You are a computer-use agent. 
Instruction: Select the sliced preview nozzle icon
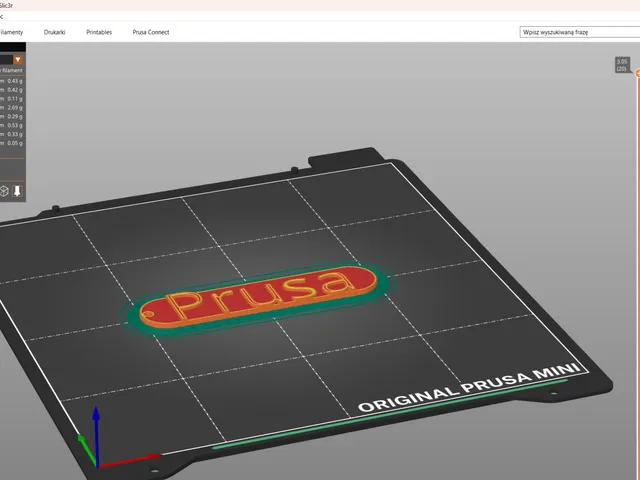(x=18, y=191)
